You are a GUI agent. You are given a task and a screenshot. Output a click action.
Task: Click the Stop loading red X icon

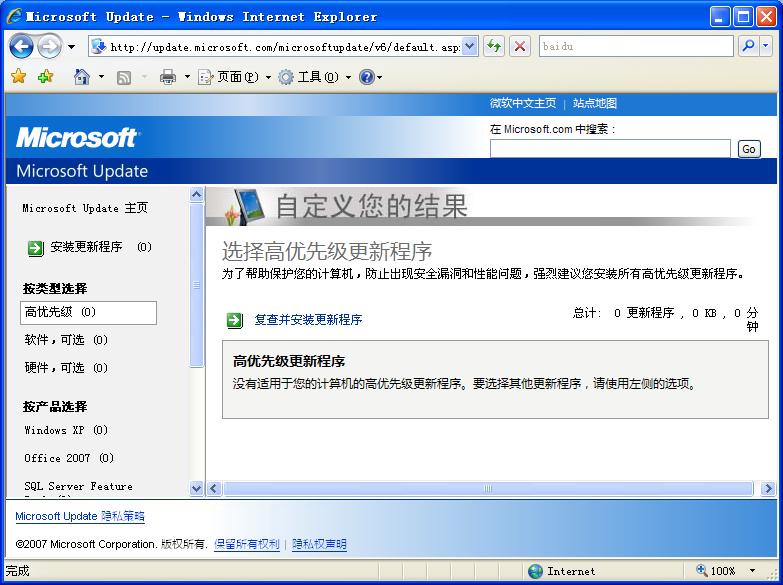point(520,46)
